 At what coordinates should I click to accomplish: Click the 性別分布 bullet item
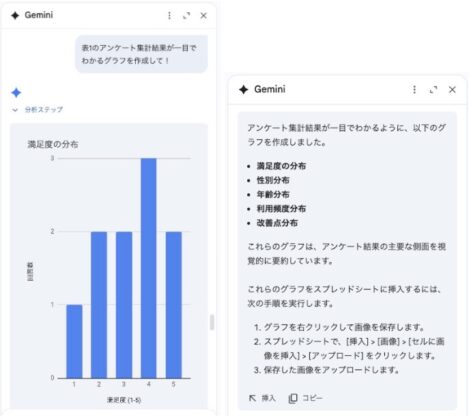(x=273, y=180)
